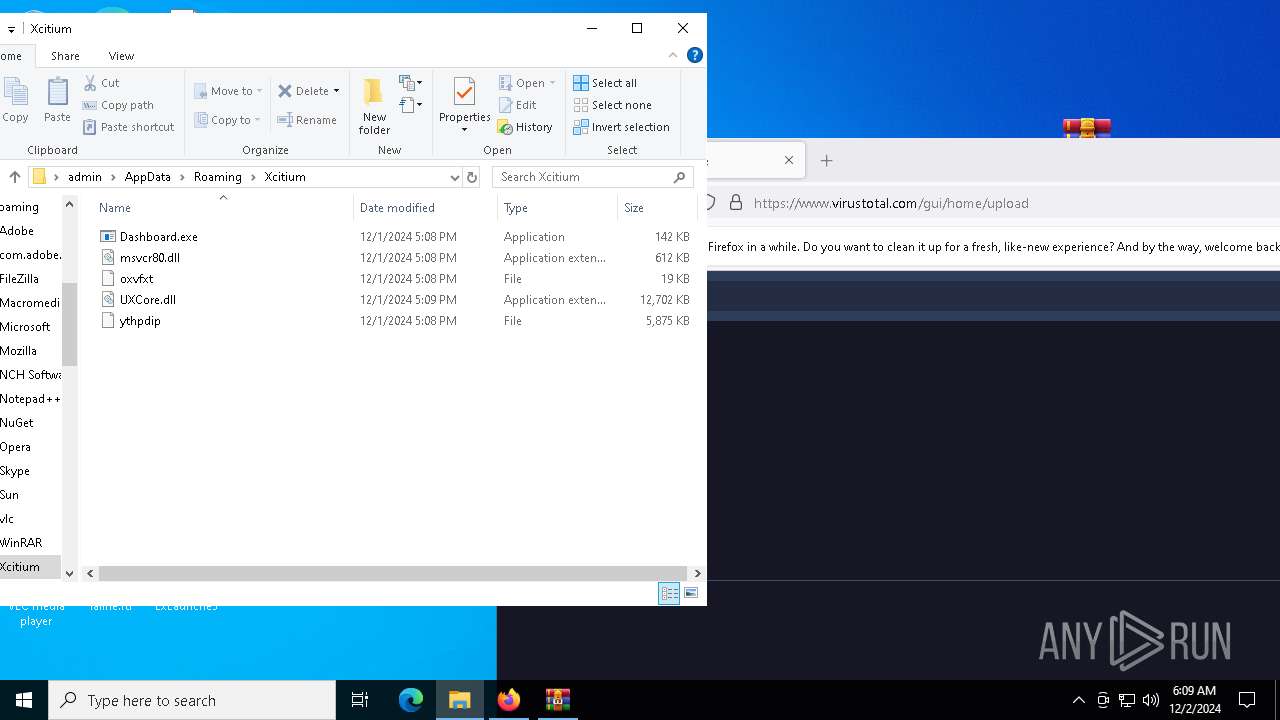Expand the Properties dropdown arrow
Image resolution: width=1280 pixels, height=720 pixels.
pos(464,129)
